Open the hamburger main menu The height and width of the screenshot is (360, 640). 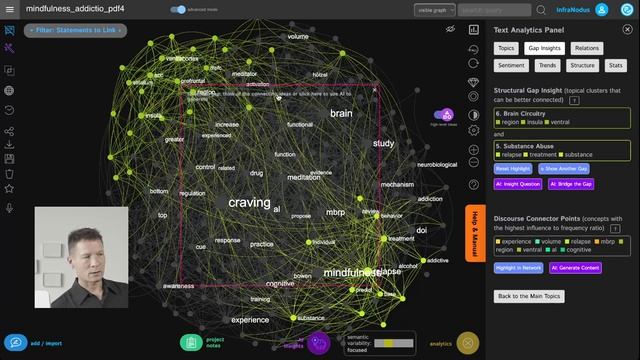click(x=9, y=9)
